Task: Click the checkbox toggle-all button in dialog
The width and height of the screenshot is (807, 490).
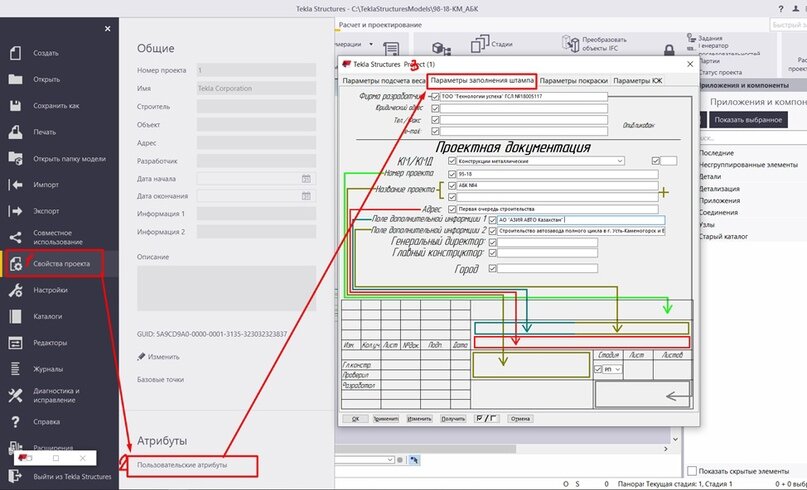Action: tap(486, 418)
